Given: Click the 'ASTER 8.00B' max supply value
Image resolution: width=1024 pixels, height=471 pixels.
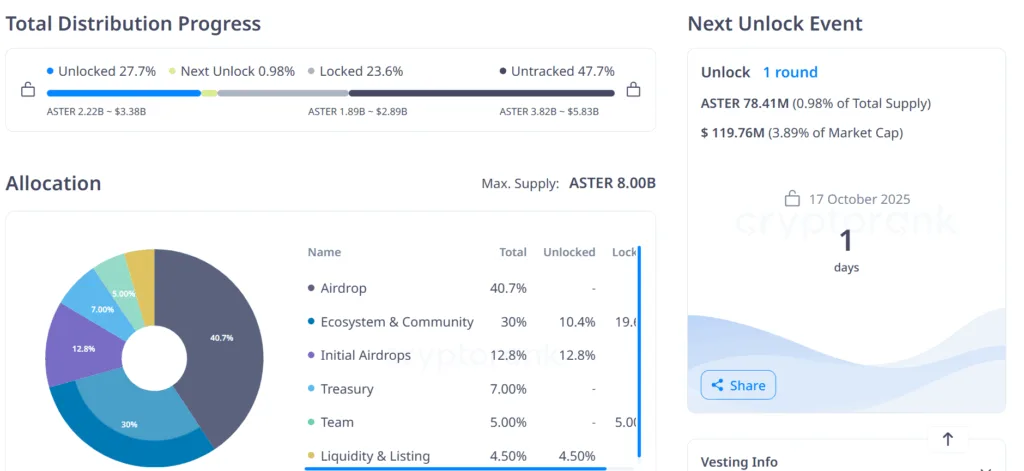Looking at the screenshot, I should coord(612,183).
